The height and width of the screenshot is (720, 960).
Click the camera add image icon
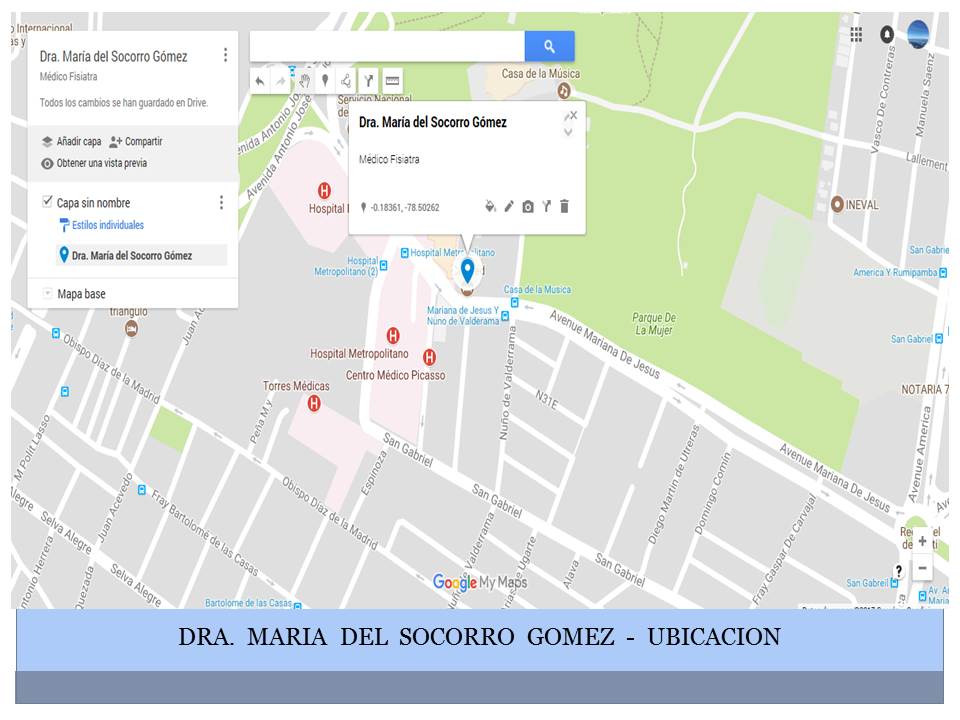pos(528,207)
